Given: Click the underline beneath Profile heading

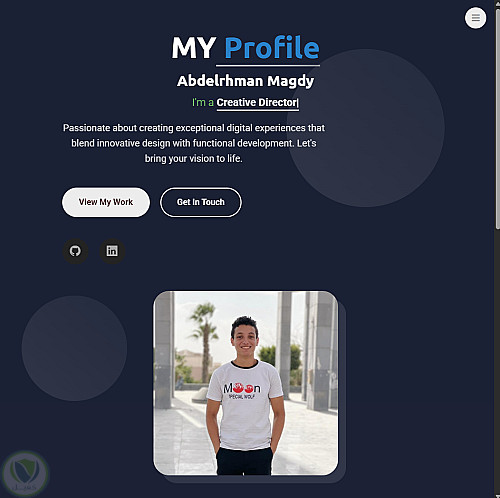Looking at the screenshot, I should click(268, 66).
